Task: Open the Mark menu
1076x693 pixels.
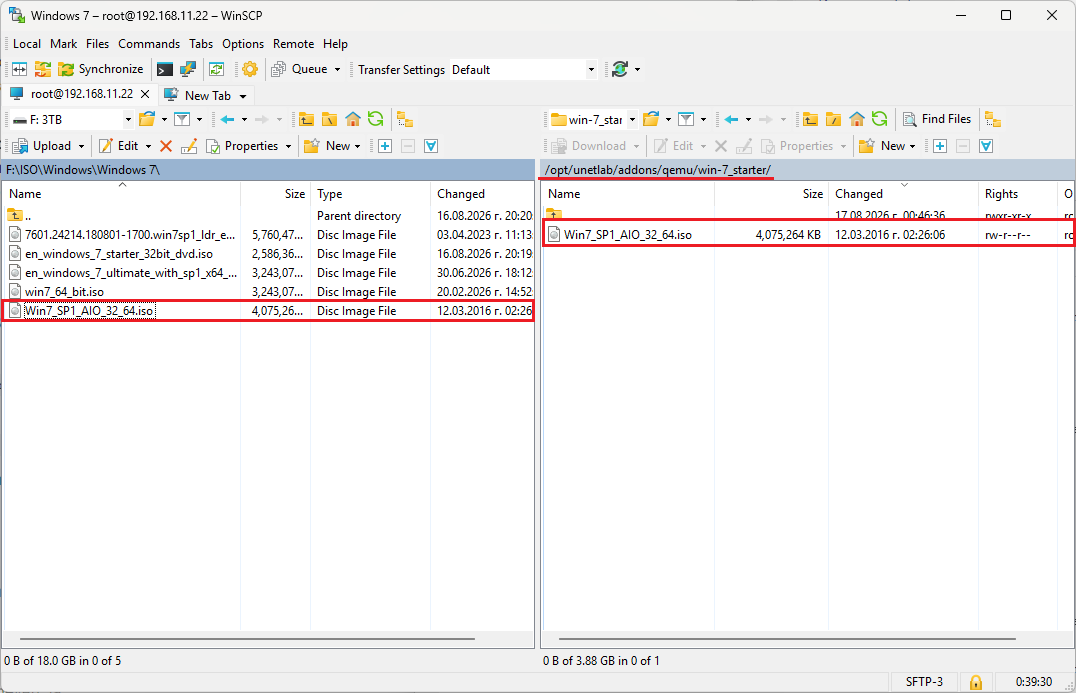Action: 63,44
